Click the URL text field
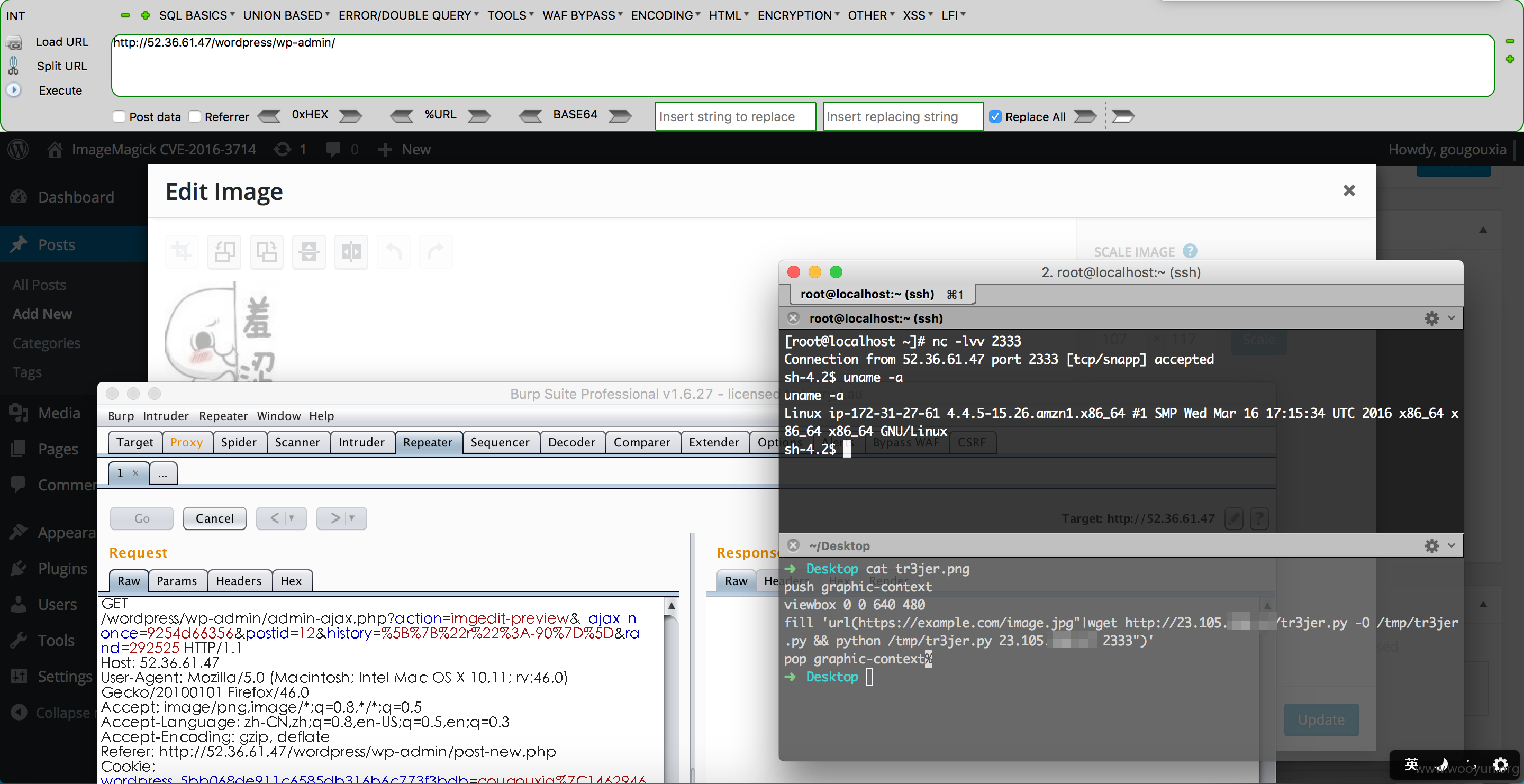 (x=802, y=65)
